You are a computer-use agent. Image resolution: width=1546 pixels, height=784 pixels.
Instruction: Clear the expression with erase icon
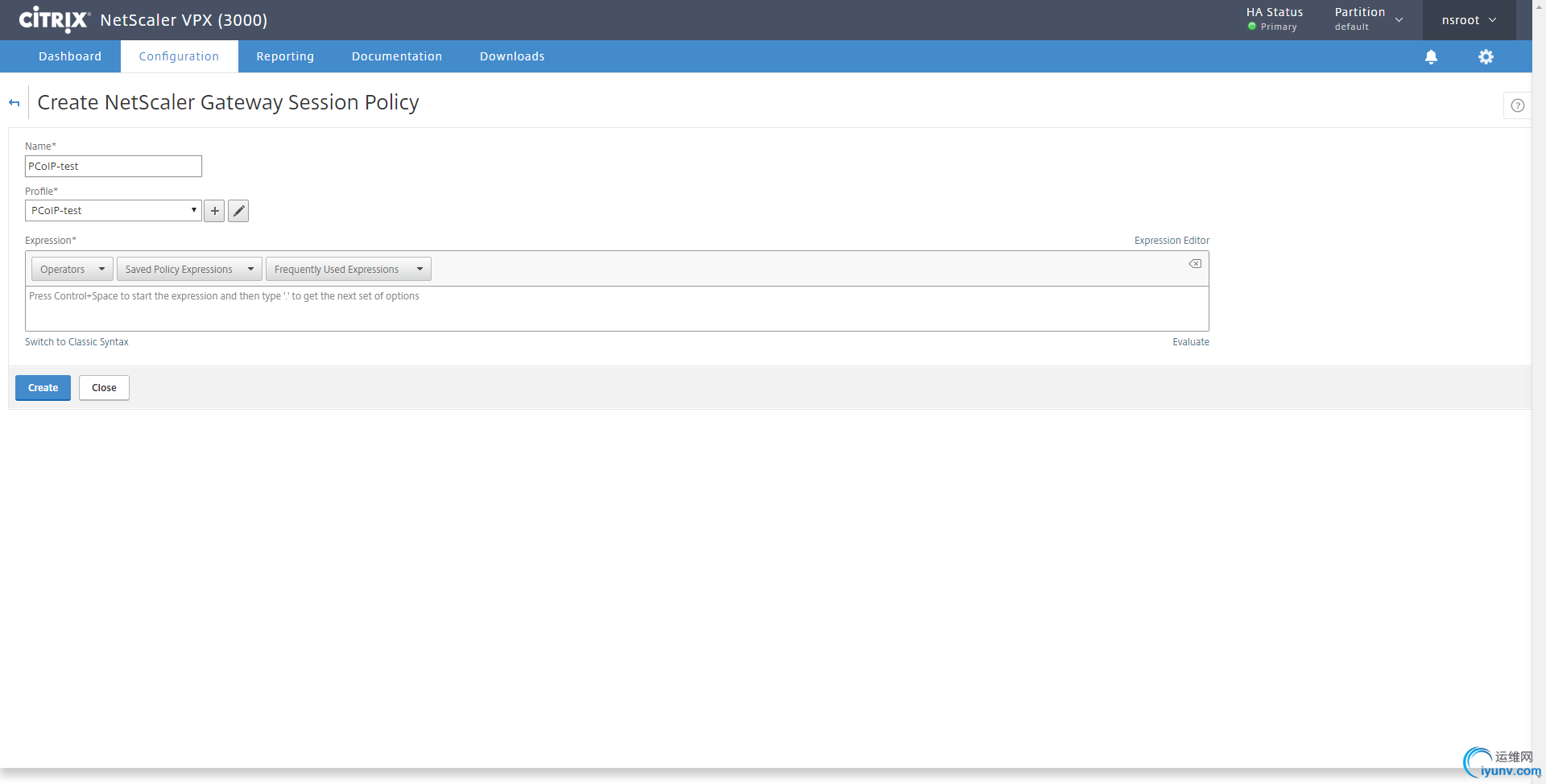(x=1195, y=264)
